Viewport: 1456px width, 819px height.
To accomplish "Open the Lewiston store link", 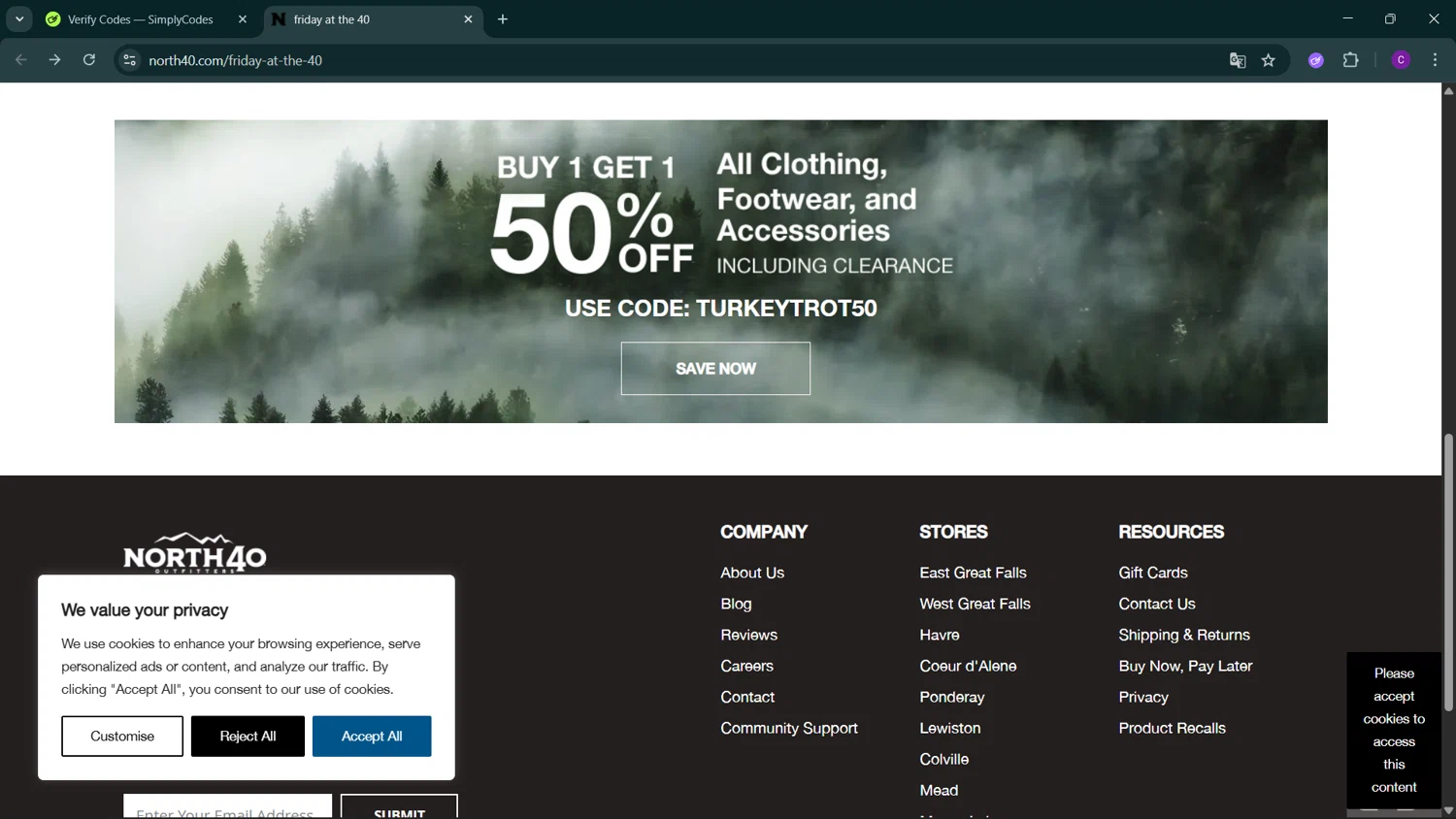I will point(949,728).
